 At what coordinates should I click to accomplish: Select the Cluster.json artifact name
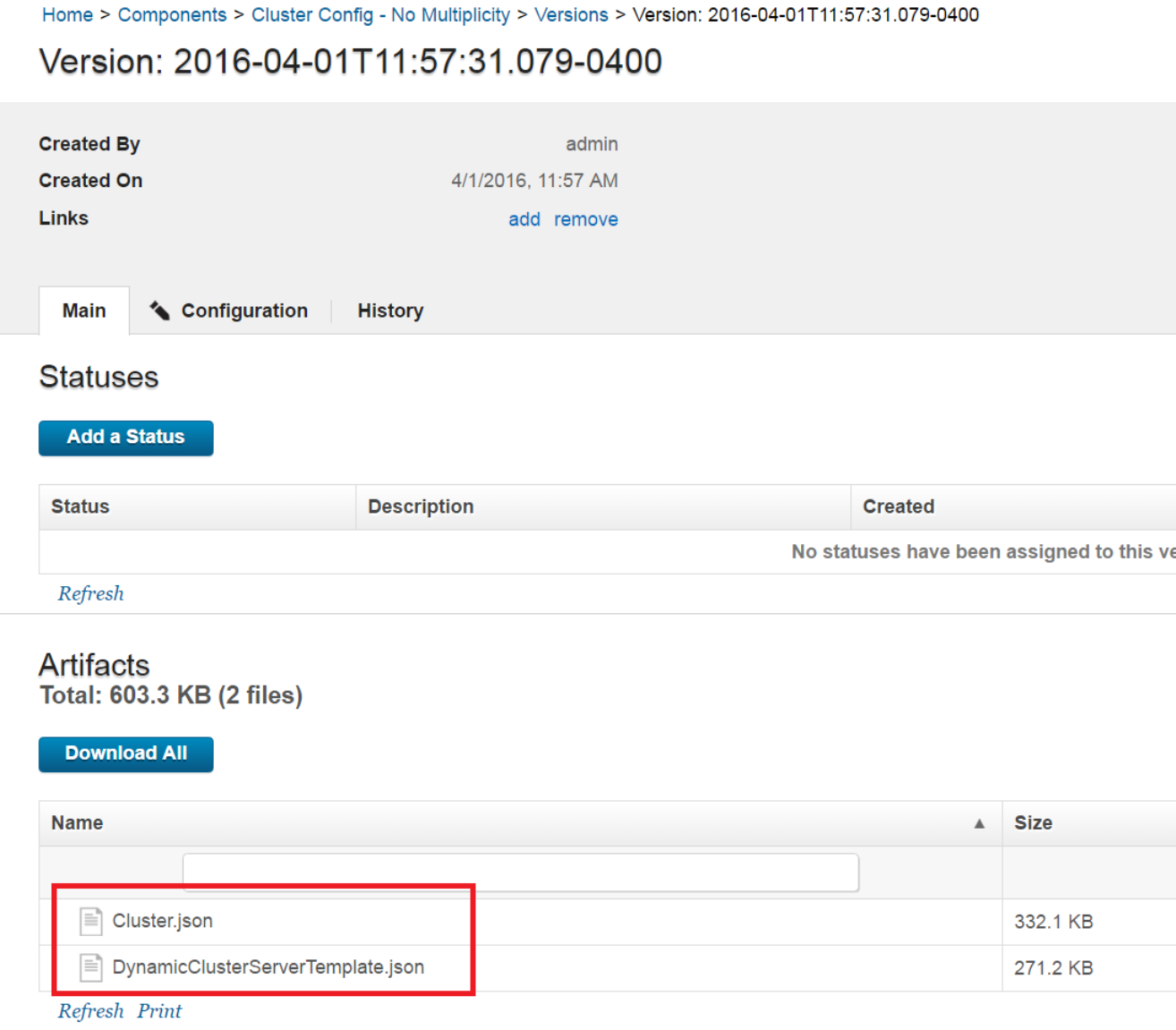(162, 921)
